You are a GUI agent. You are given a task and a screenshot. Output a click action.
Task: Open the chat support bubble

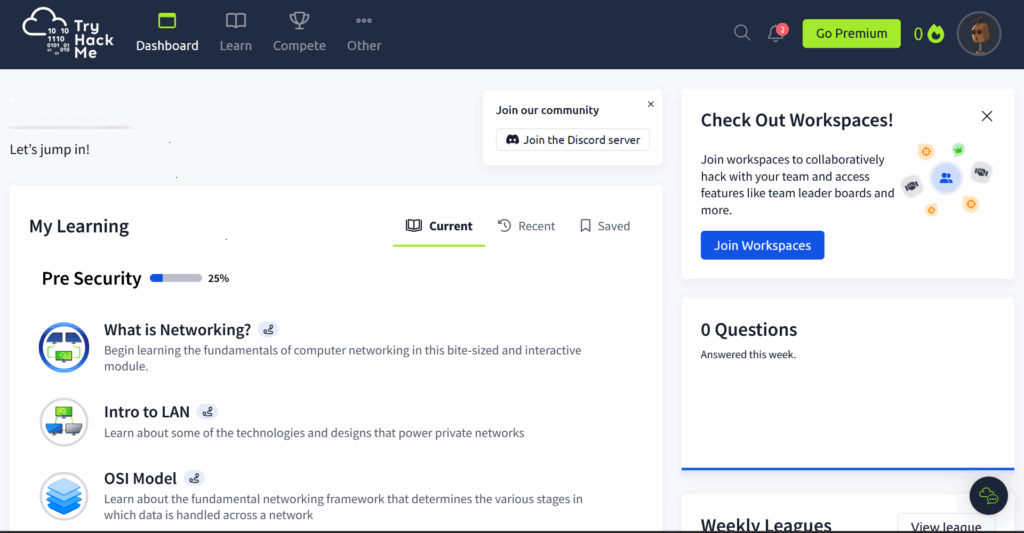988,496
